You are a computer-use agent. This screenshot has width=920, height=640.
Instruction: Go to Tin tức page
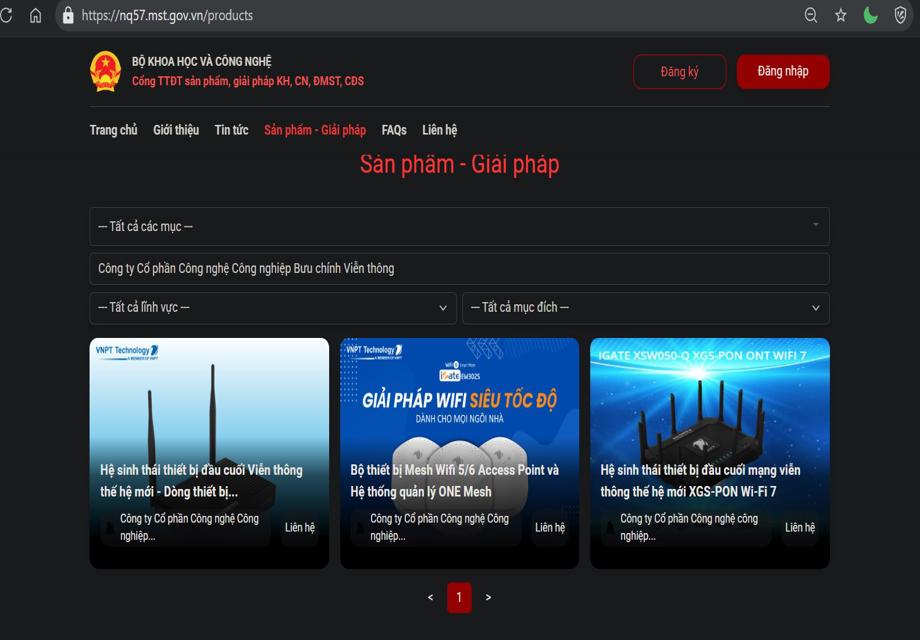click(x=231, y=130)
